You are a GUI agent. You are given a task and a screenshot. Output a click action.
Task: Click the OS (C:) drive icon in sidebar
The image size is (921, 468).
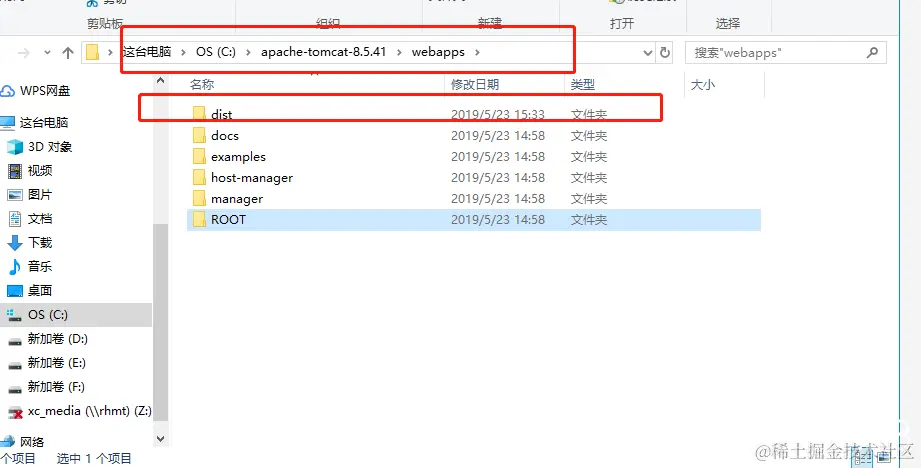(x=15, y=315)
